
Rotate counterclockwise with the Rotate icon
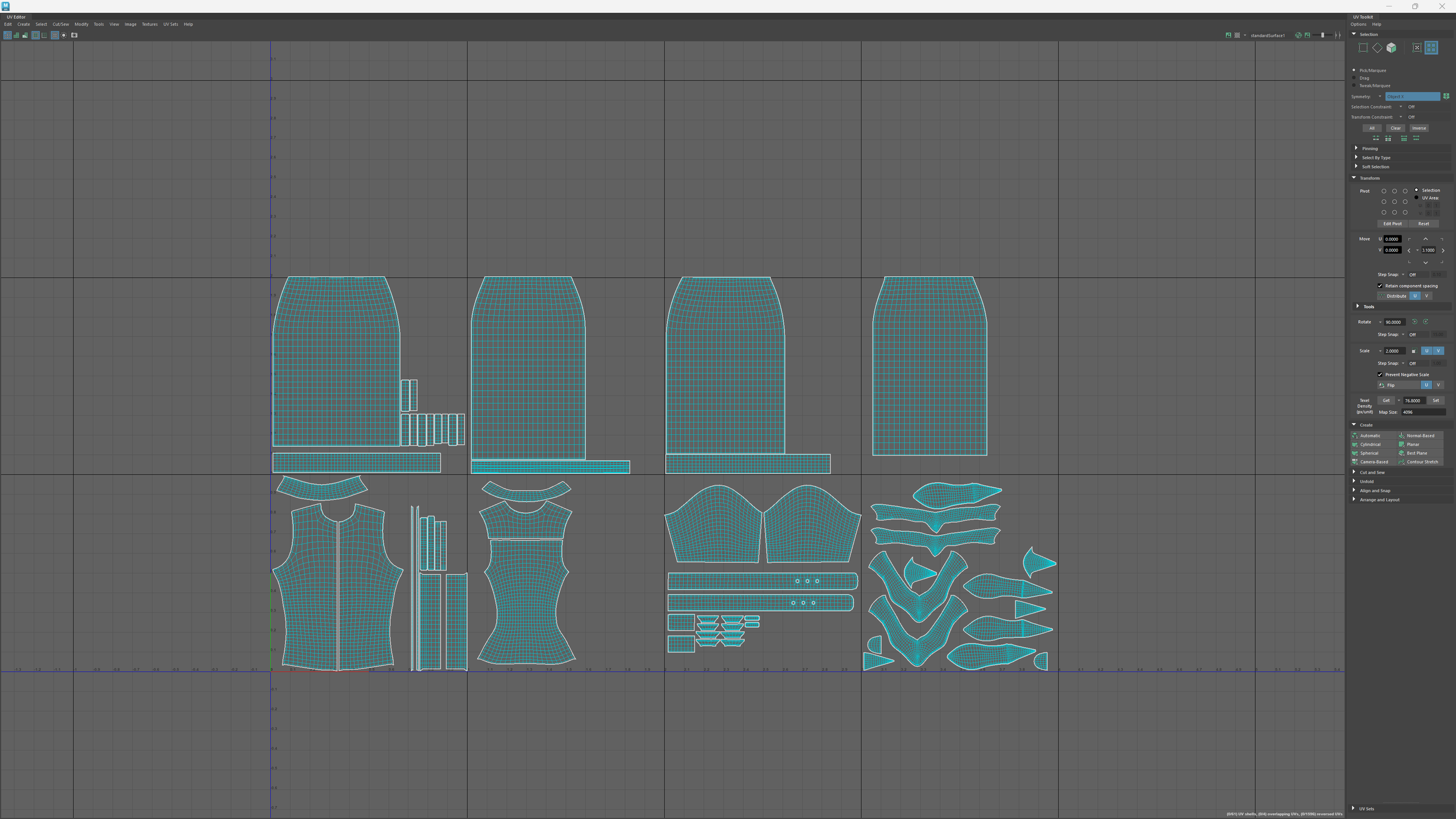(x=1414, y=322)
